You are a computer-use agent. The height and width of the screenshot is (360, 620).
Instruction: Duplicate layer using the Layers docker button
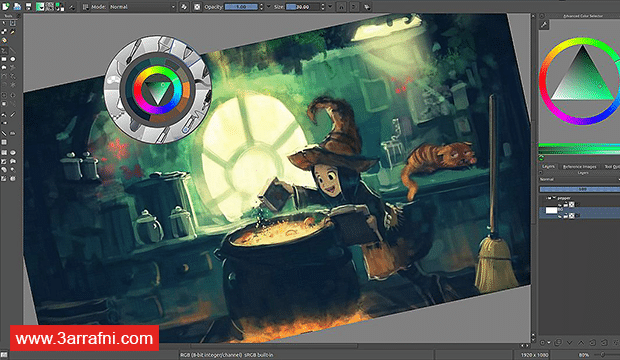pos(558,343)
